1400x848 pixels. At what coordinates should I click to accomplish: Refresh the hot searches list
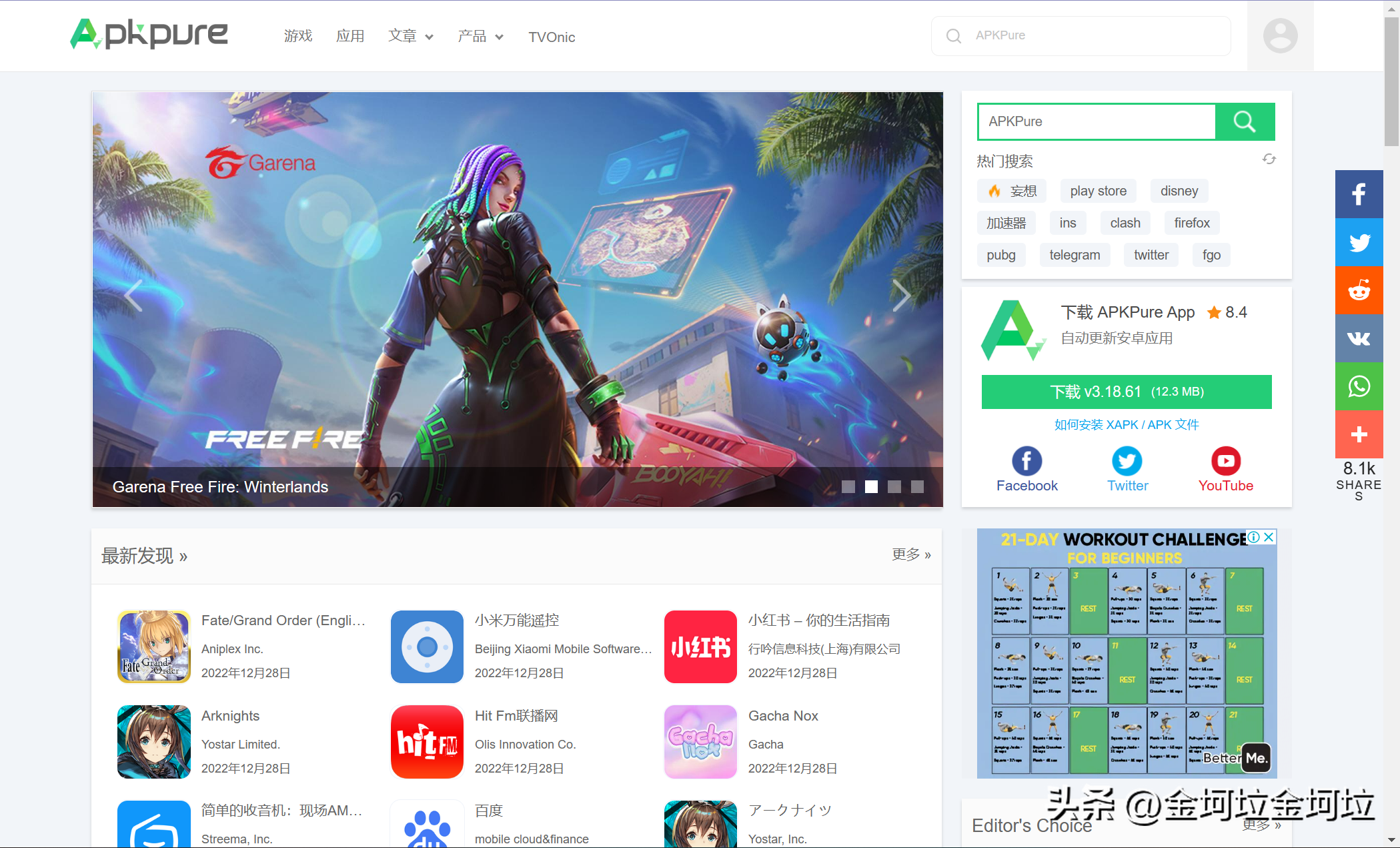[1269, 159]
